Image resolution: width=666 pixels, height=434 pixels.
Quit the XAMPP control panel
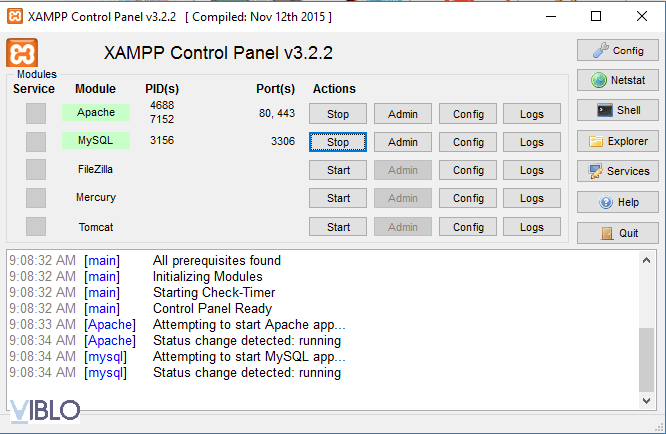coord(618,233)
